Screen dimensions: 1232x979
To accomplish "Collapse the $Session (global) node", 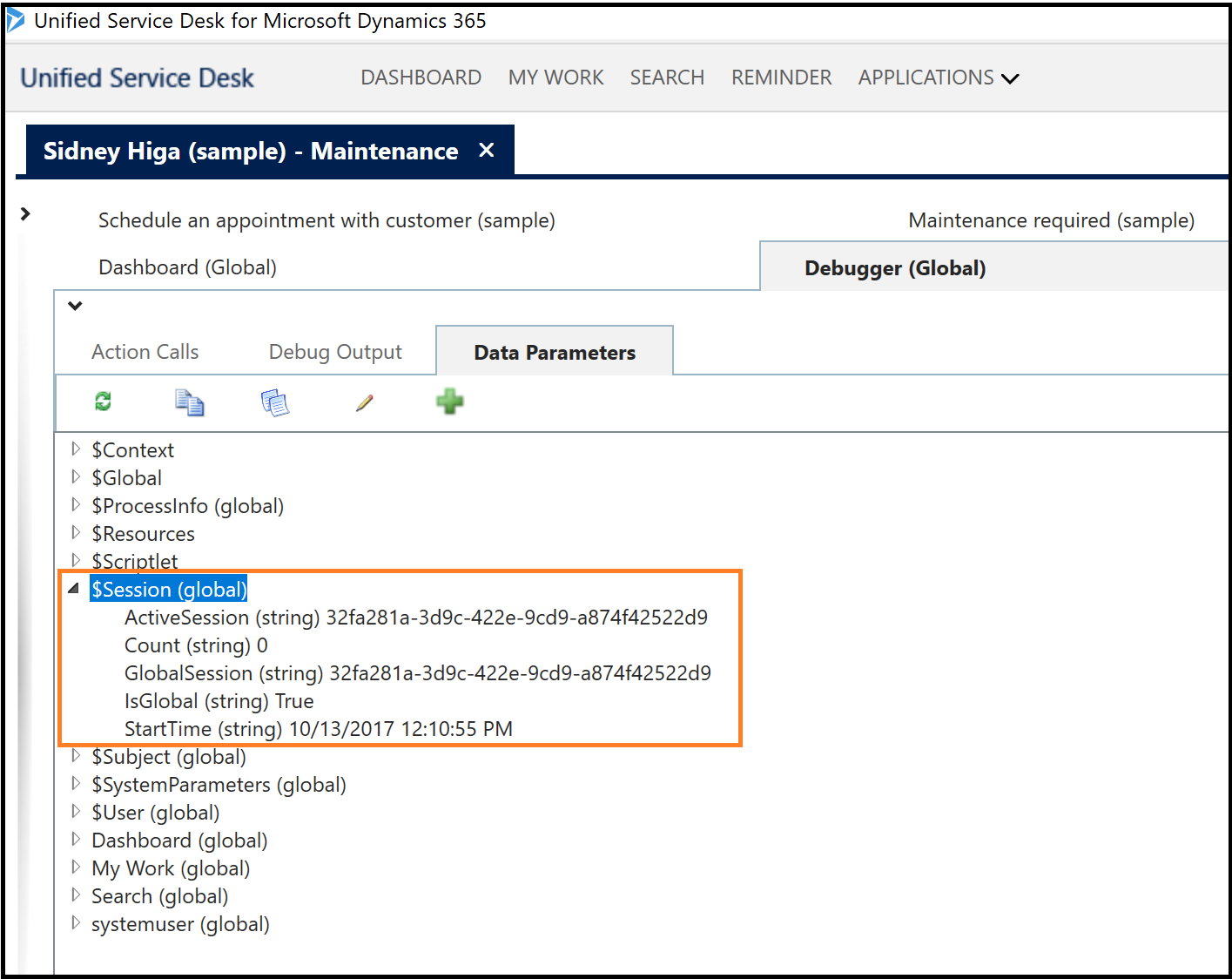I will (74, 589).
